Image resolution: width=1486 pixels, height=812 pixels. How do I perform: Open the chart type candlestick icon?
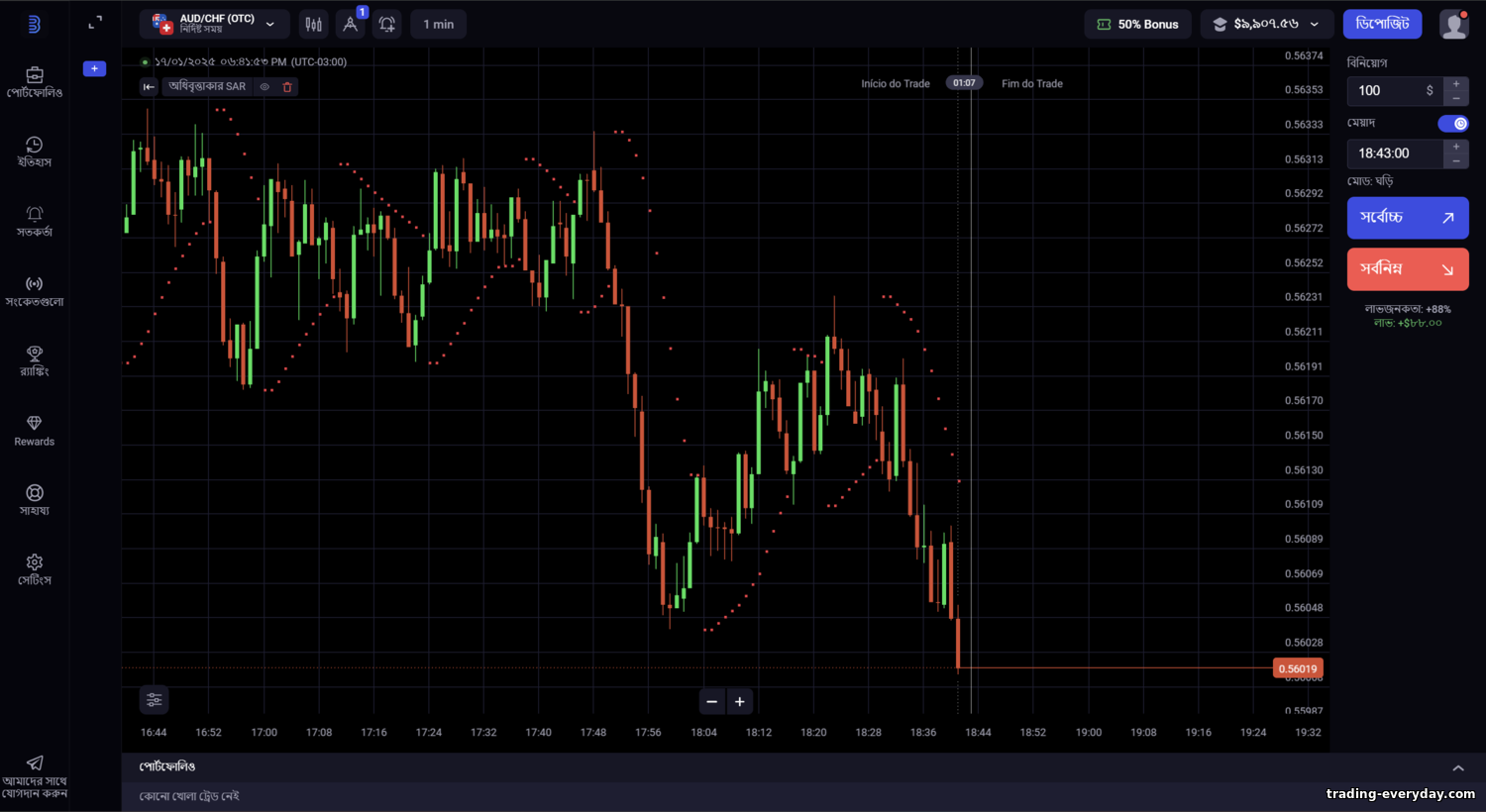coord(313,24)
